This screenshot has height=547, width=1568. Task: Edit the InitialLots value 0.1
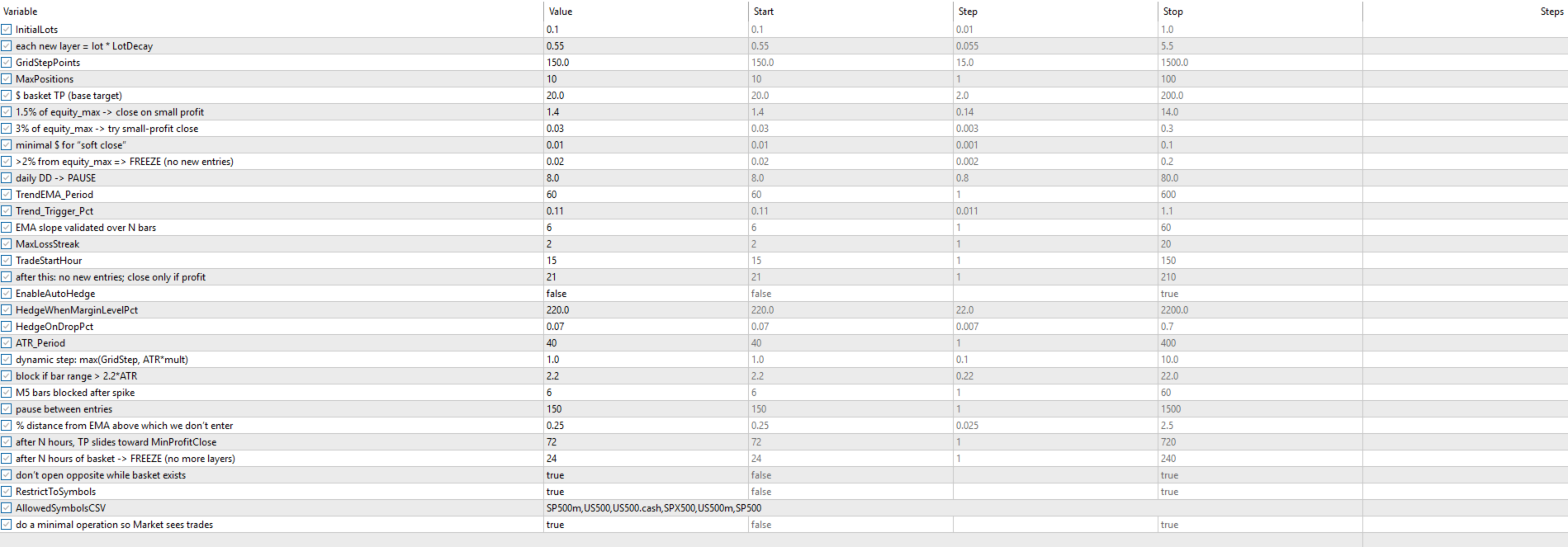tap(646, 30)
